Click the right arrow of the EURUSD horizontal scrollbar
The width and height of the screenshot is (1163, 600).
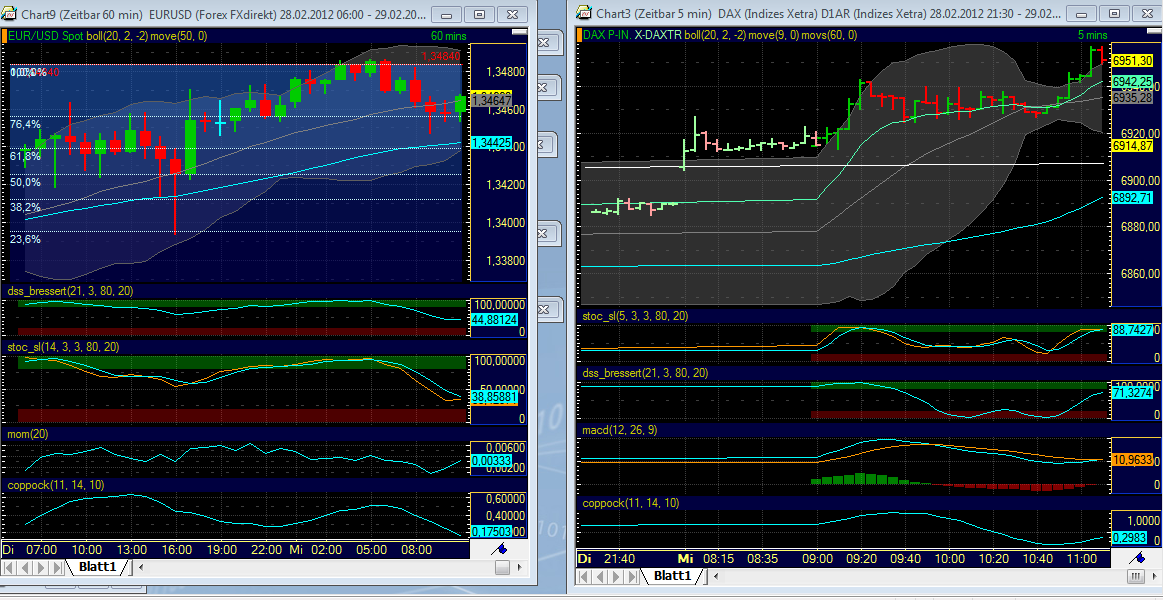click(x=520, y=567)
